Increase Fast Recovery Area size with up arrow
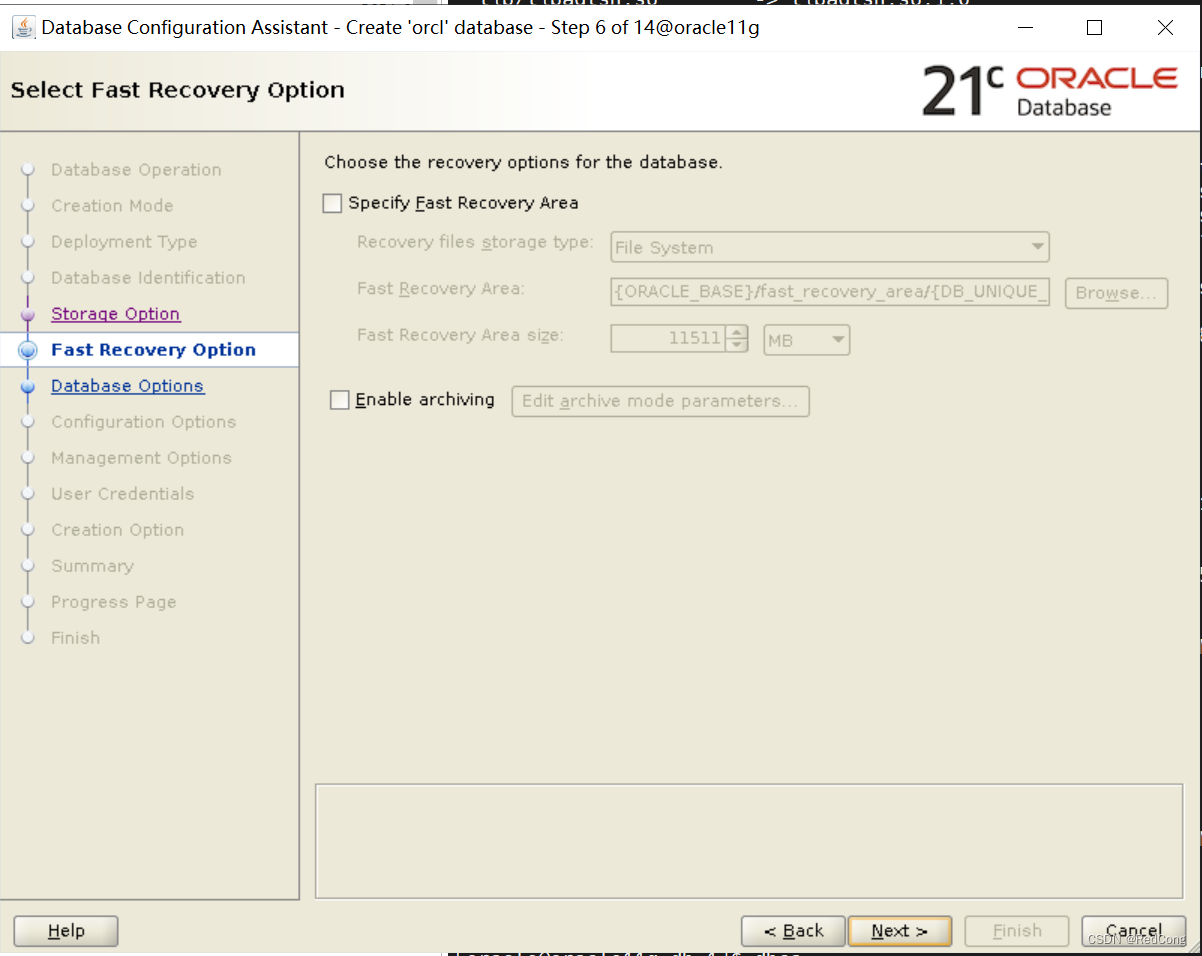This screenshot has width=1202, height=956. click(x=737, y=333)
